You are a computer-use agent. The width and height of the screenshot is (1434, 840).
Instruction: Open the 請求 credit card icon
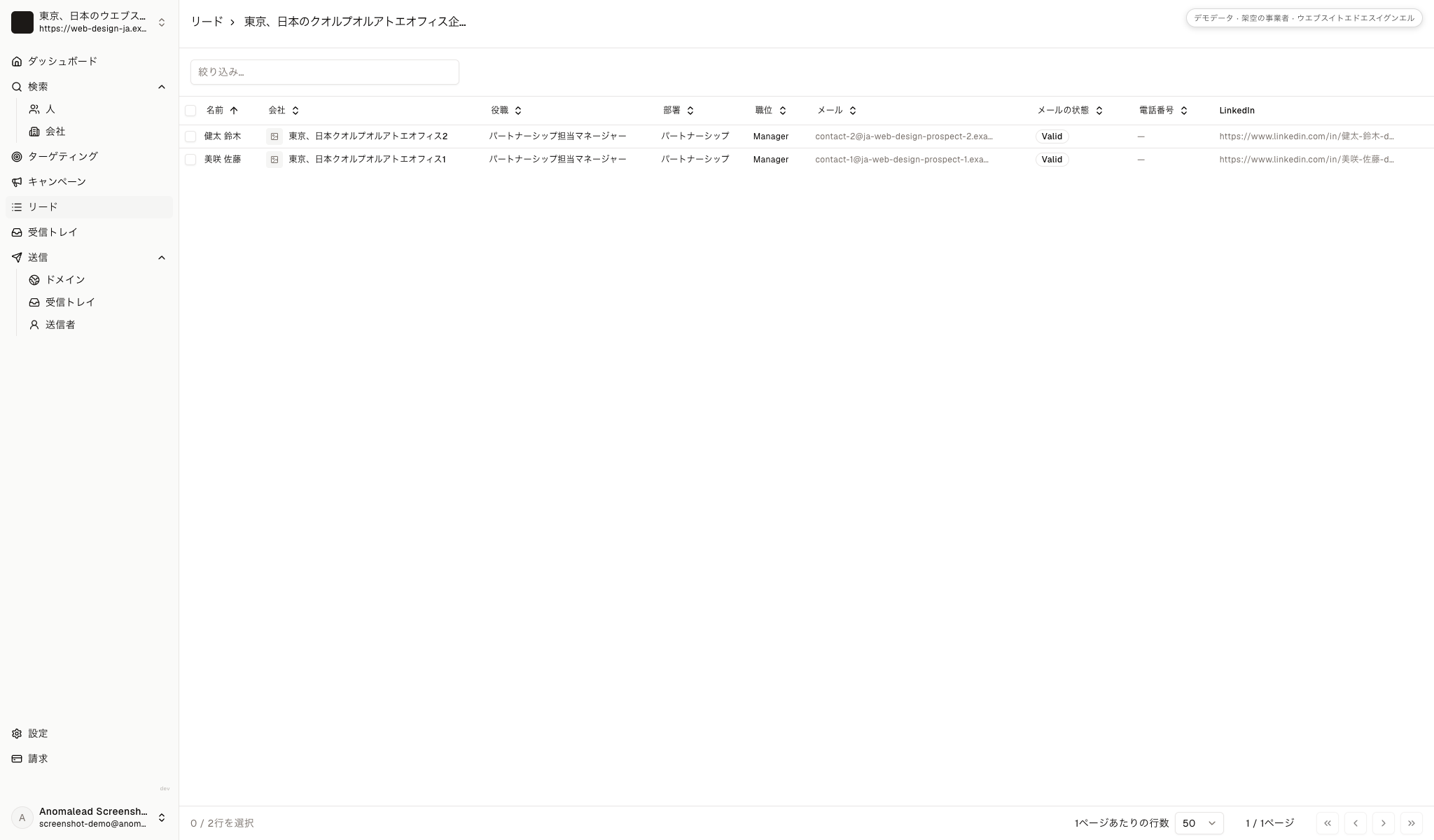[17, 759]
